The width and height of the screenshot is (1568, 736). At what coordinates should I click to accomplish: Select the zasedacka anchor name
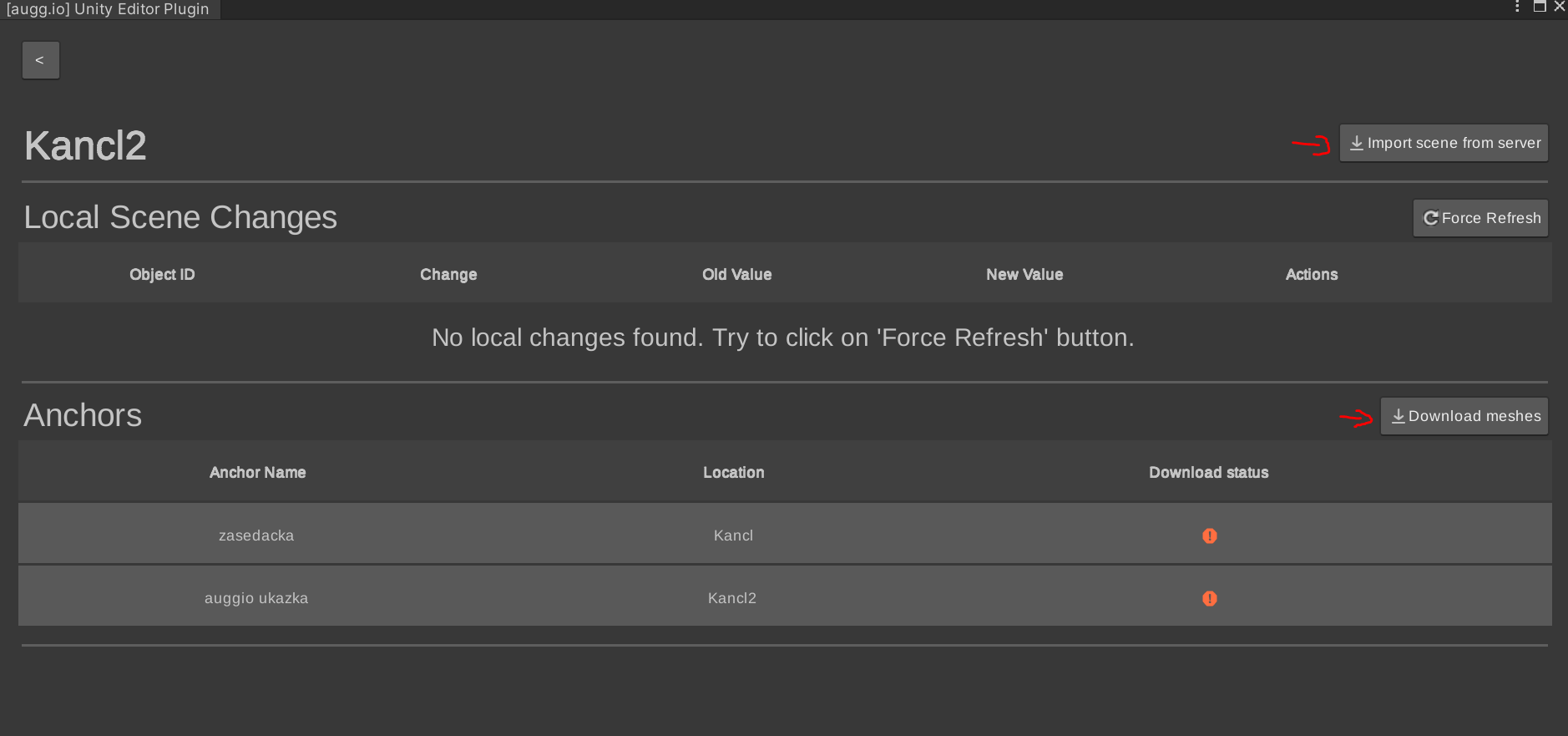(x=256, y=536)
